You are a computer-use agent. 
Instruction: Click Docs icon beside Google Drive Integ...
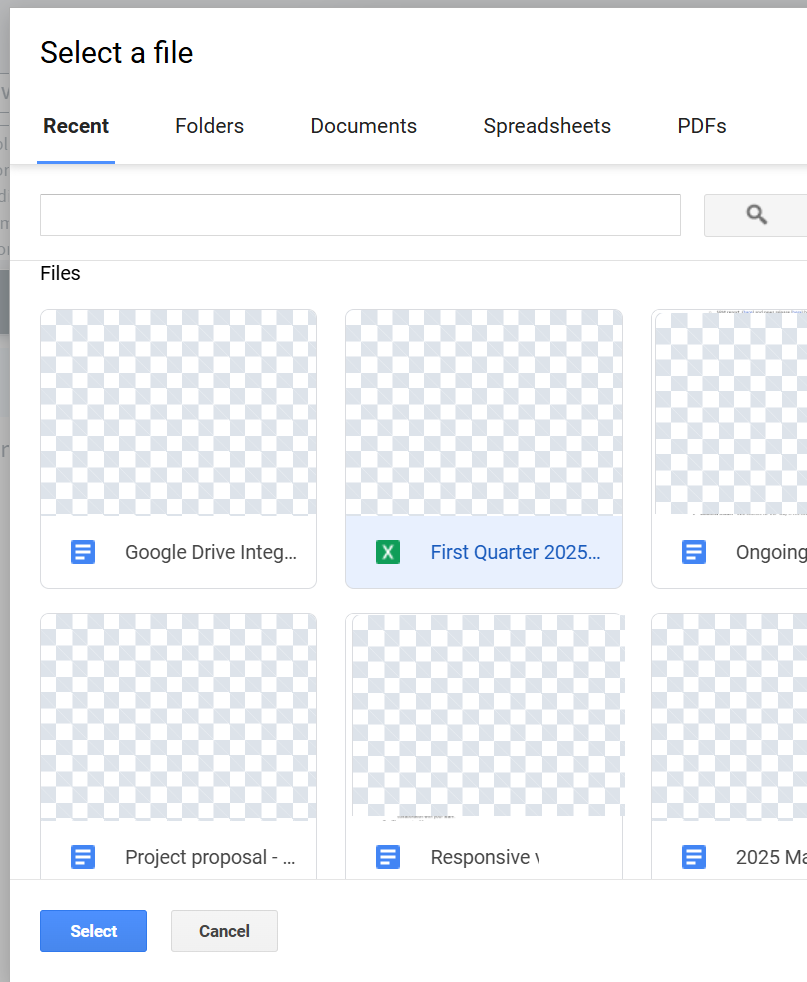(83, 552)
